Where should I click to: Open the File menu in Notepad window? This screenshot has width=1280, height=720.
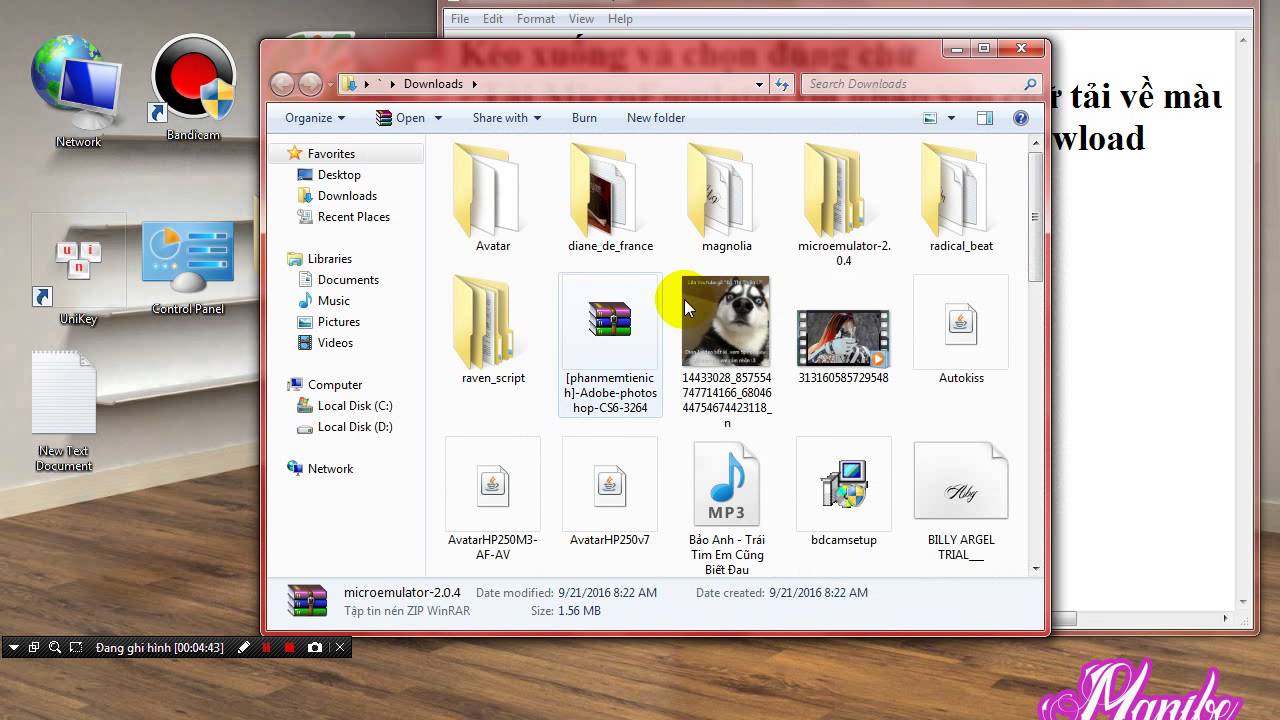pos(460,19)
